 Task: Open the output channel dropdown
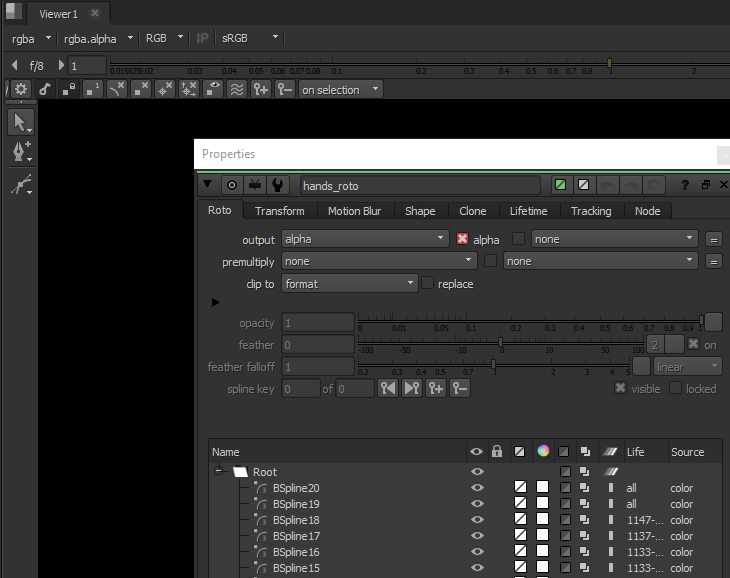click(x=364, y=239)
